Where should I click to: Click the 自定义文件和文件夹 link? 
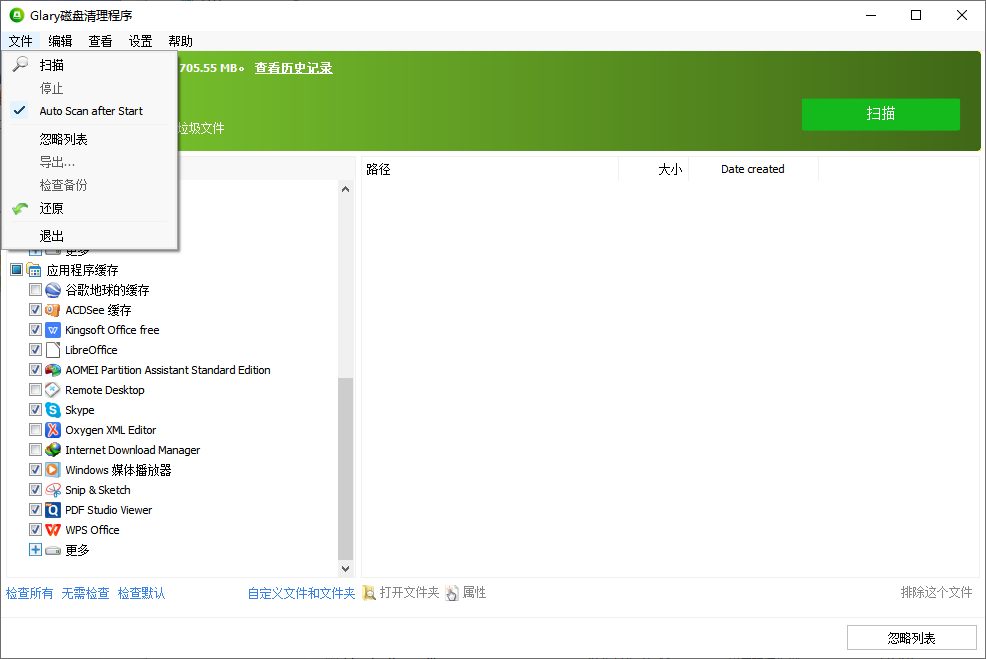coord(301,592)
